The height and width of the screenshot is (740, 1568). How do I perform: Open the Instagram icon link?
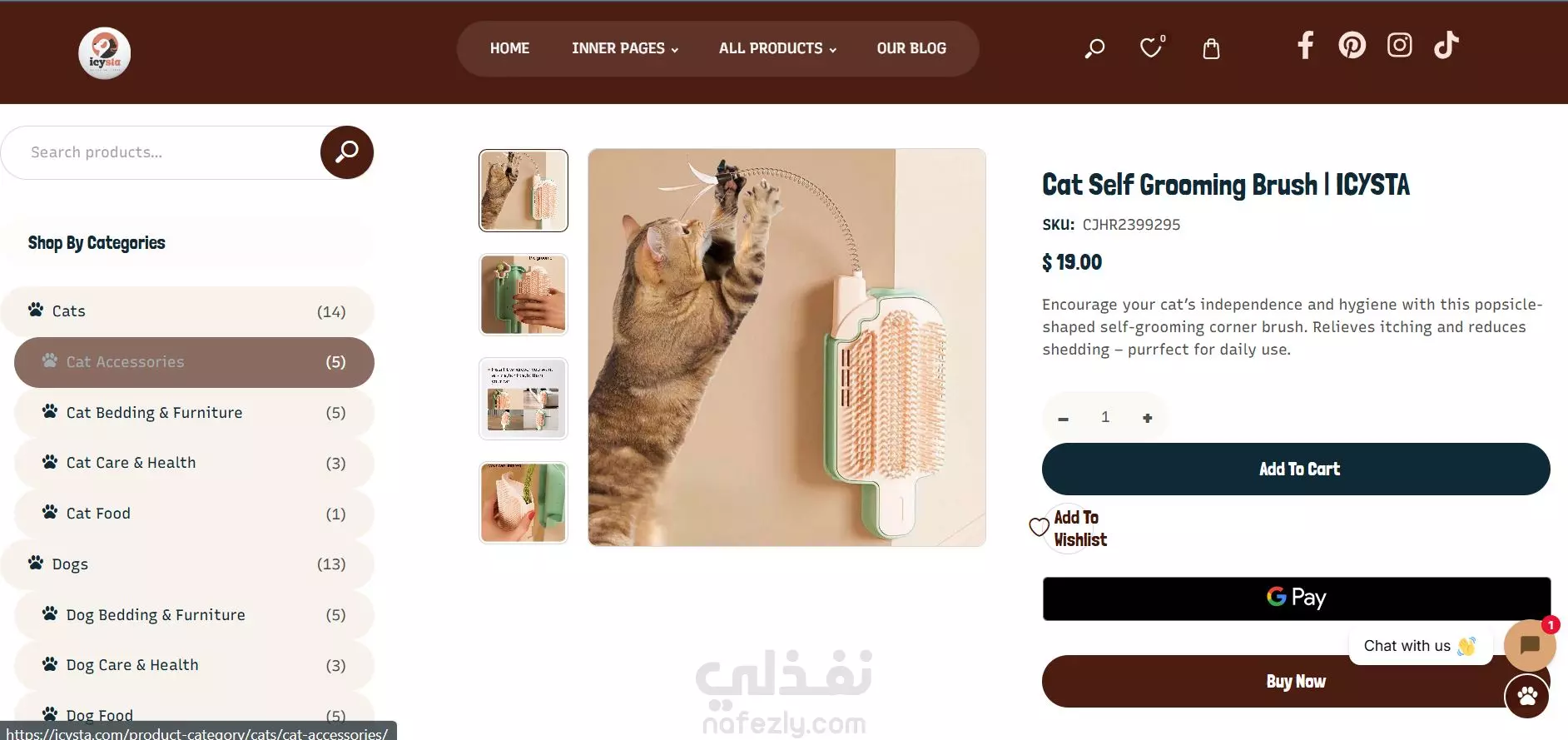pos(1400,45)
